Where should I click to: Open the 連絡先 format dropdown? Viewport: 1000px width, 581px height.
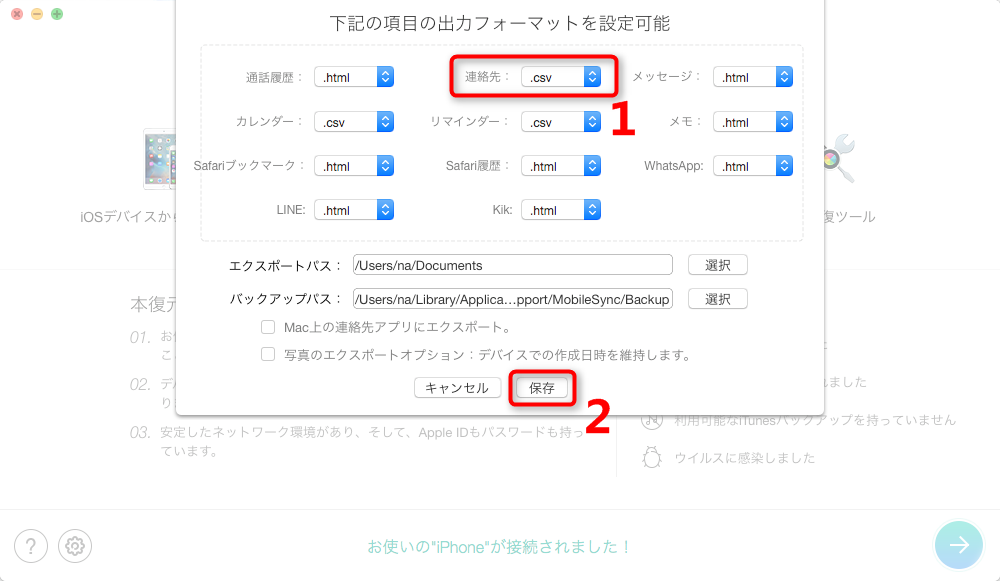point(561,77)
